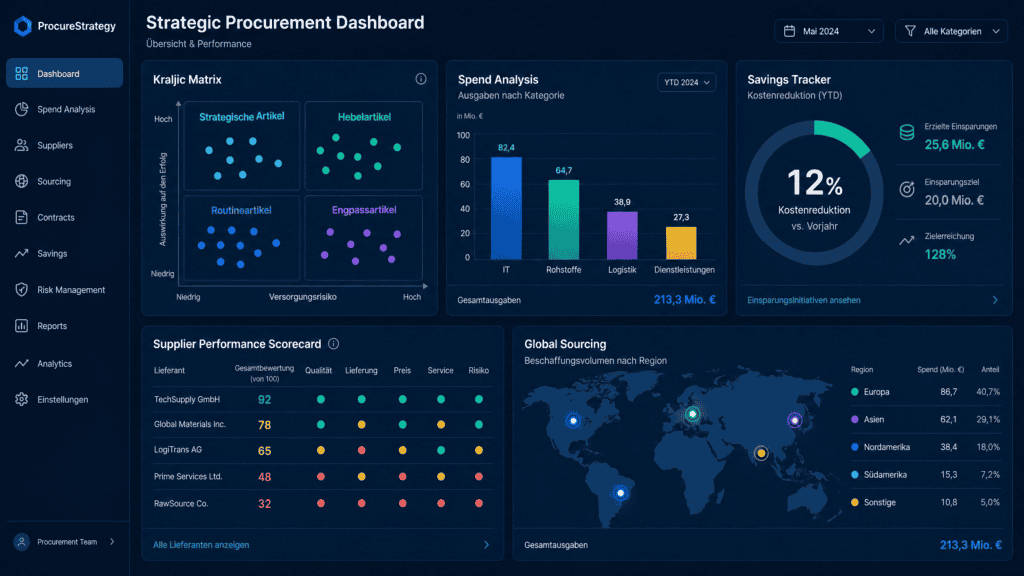Click the East Asia map marker

pos(794,420)
